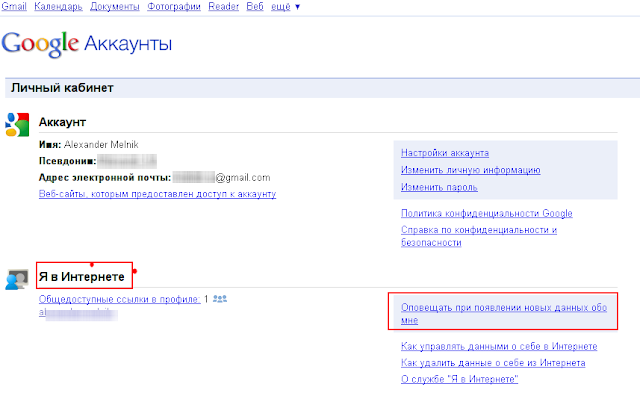Image resolution: width=640 pixels, height=393 pixels.
Task: Open Как управлять данными о себе в Интернете
Action: coord(499,346)
